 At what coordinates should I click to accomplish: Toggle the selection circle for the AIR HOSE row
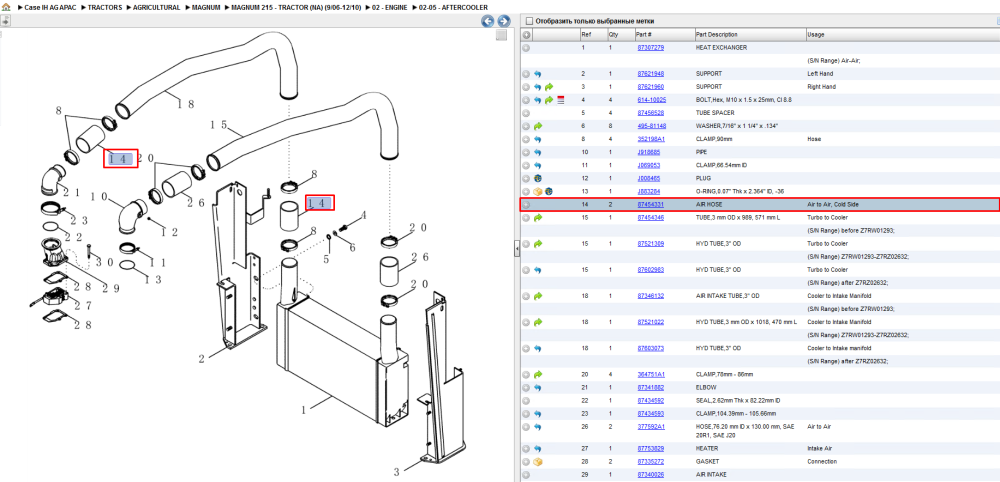[526, 205]
